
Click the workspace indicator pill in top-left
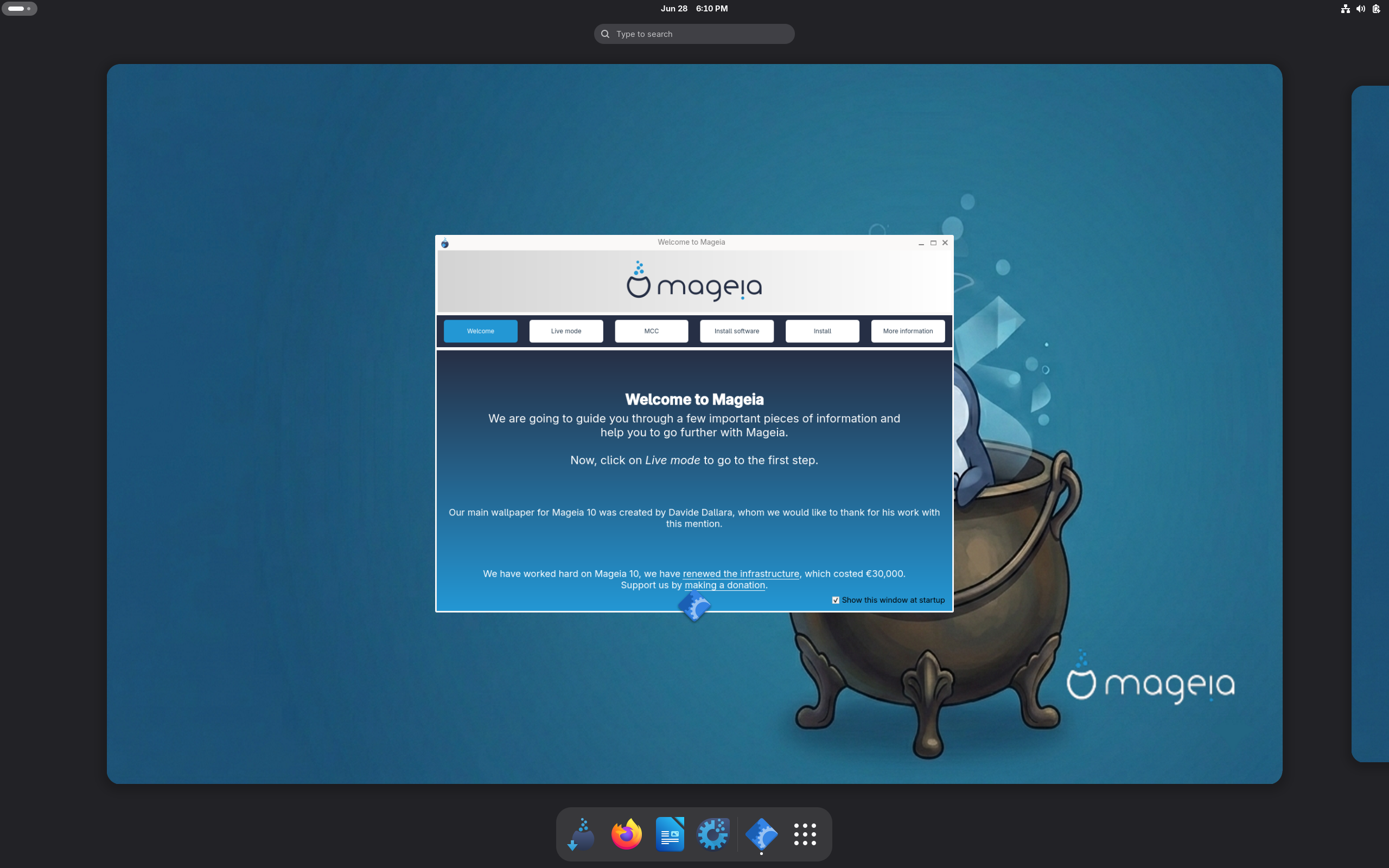pyautogui.click(x=20, y=9)
